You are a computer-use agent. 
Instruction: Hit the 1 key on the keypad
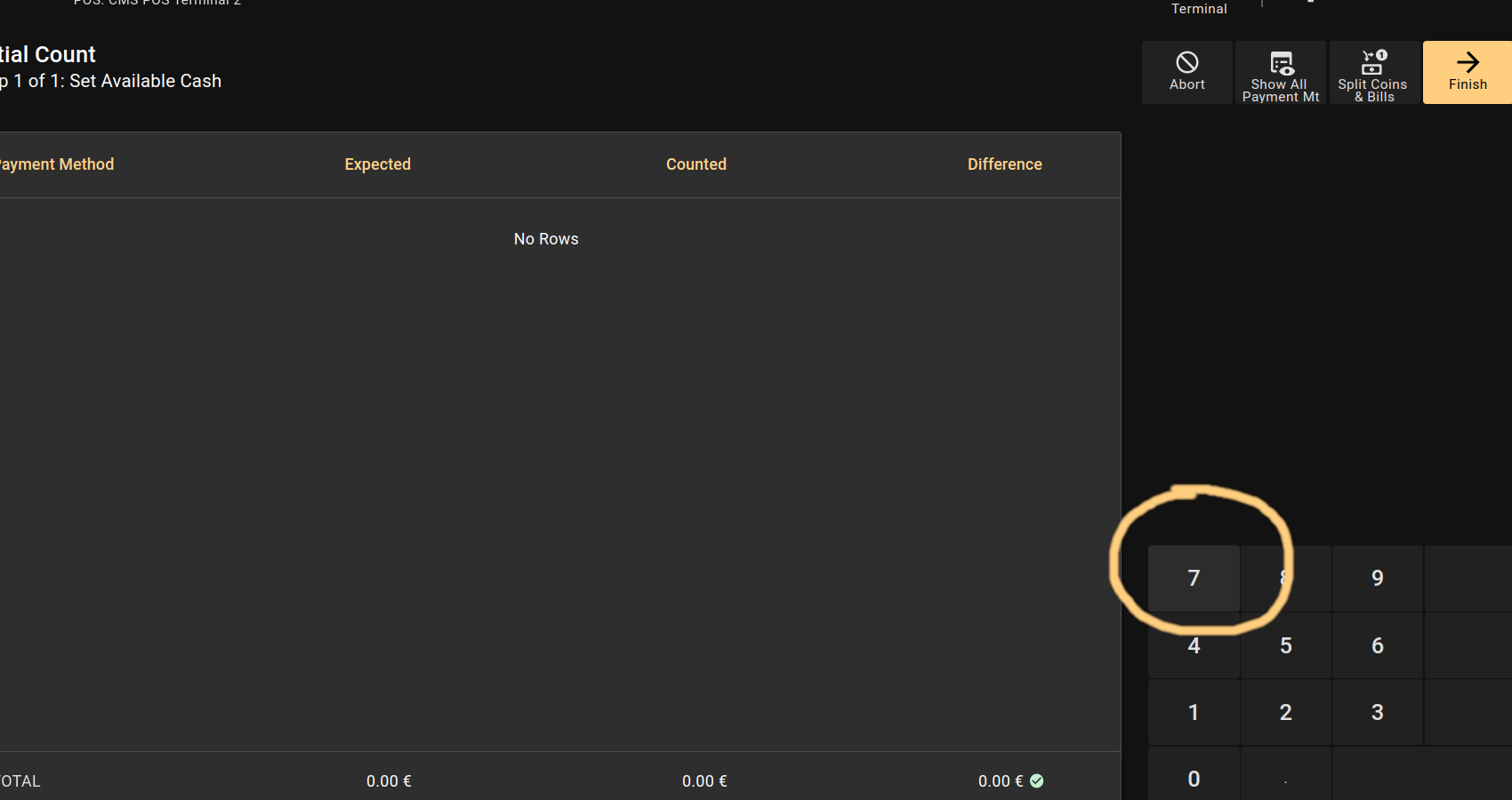coord(1194,712)
